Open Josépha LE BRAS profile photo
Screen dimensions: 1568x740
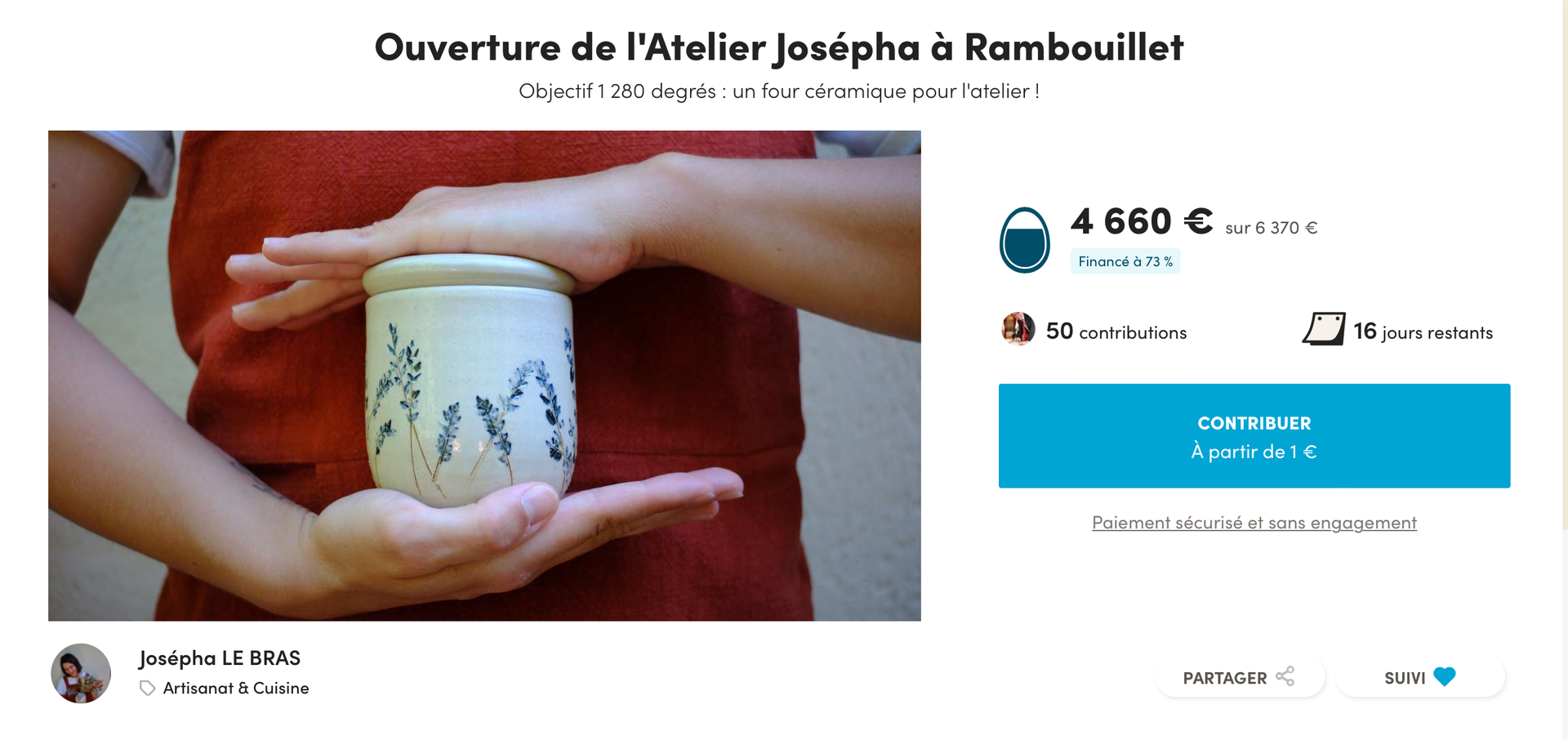[81, 673]
